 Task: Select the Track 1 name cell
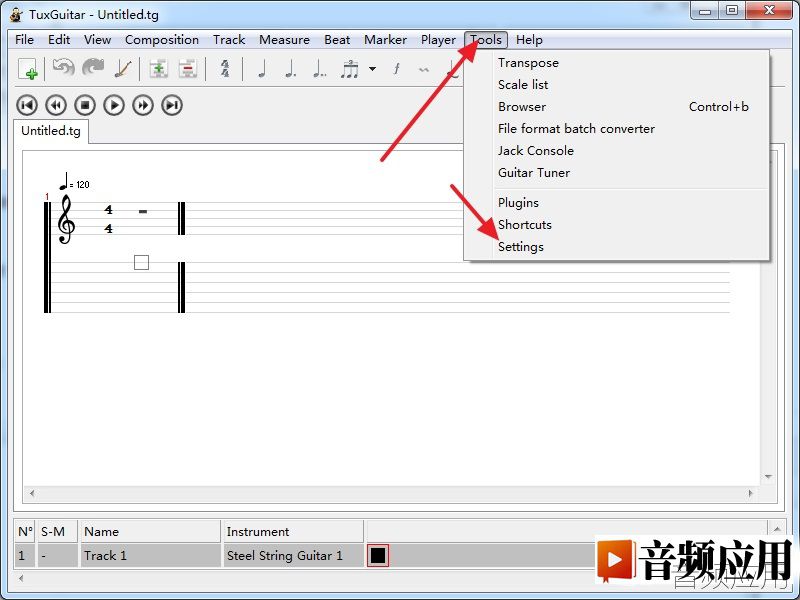point(150,556)
